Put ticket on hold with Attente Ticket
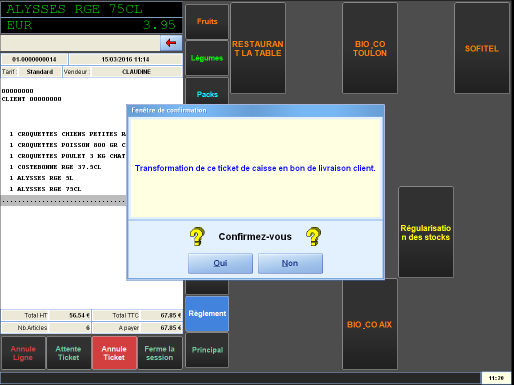This screenshot has height=385, width=514. click(x=69, y=353)
